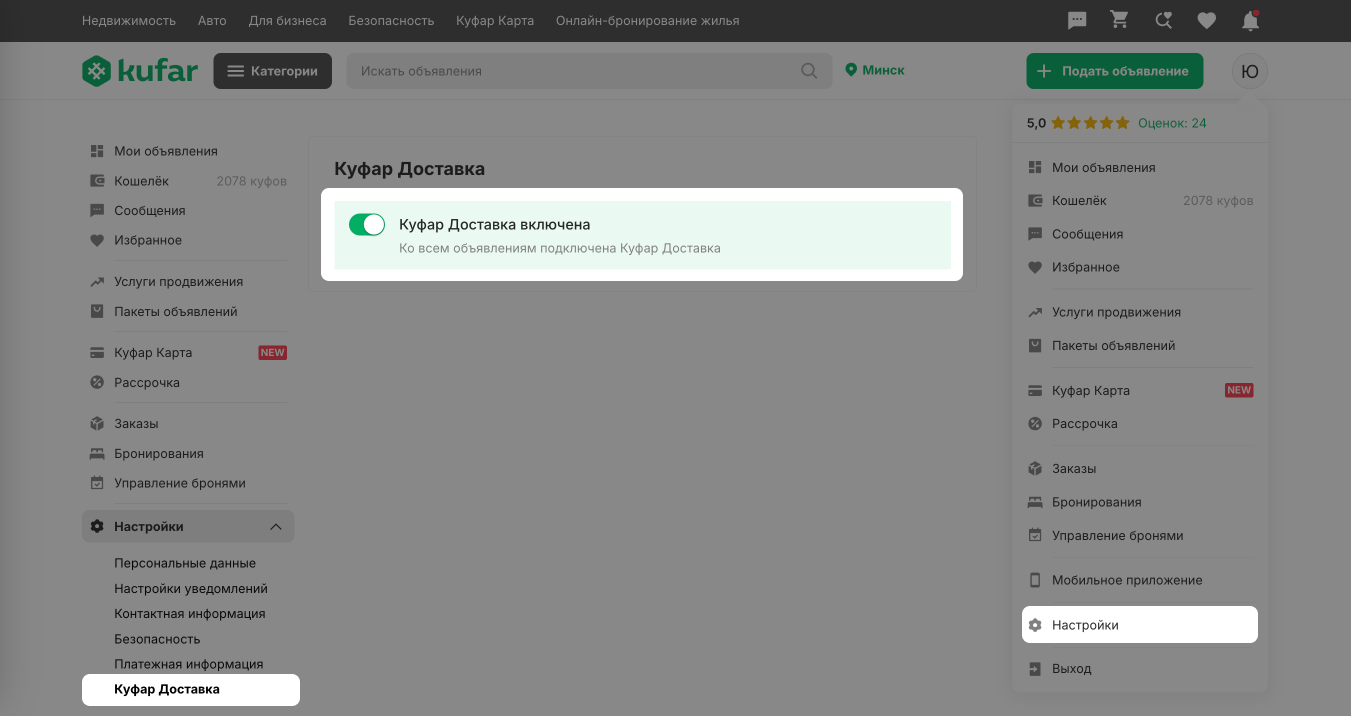This screenshot has height=716, width=1351.
Task: Click the search magnifier icon
Action: coord(810,71)
